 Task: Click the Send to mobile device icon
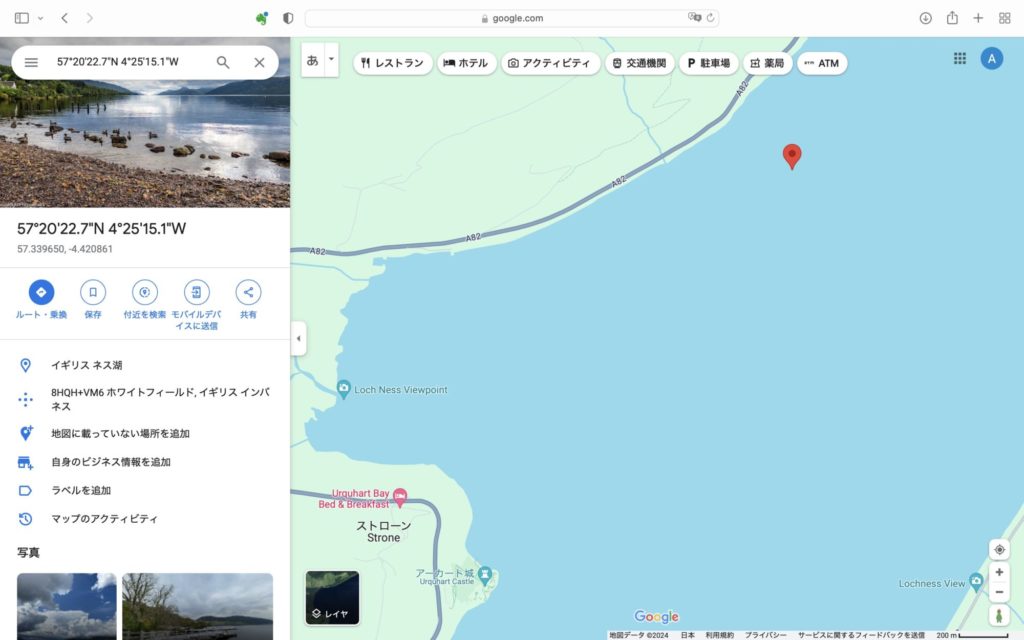point(196,292)
